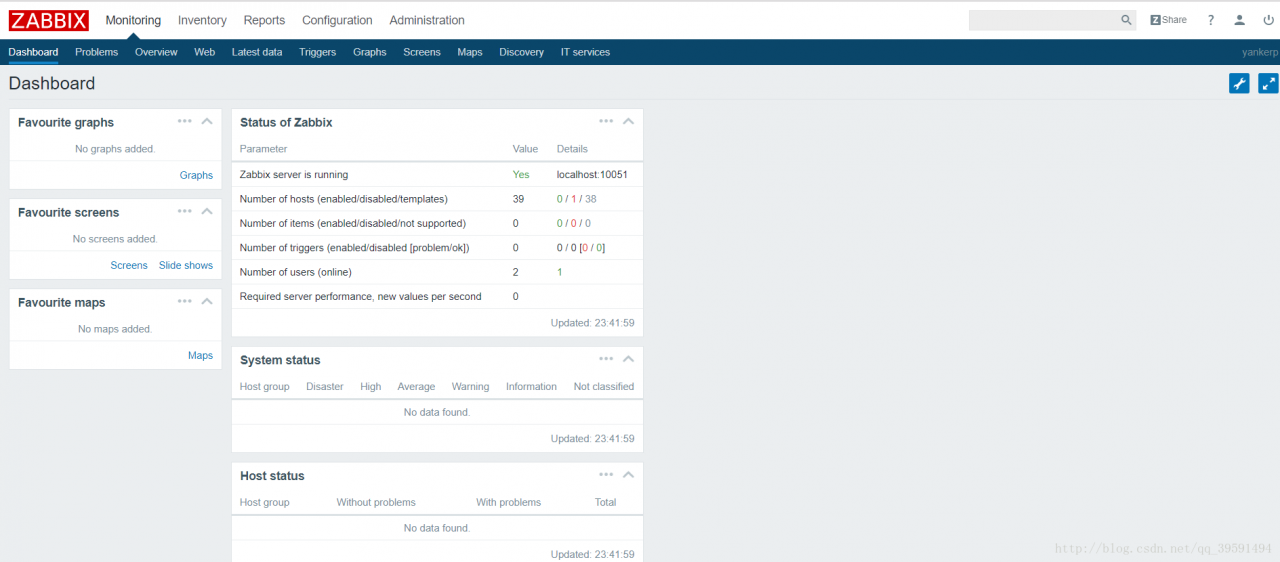This screenshot has height=562, width=1280.
Task: Collapse the Favourite maps widget
Action: point(207,301)
